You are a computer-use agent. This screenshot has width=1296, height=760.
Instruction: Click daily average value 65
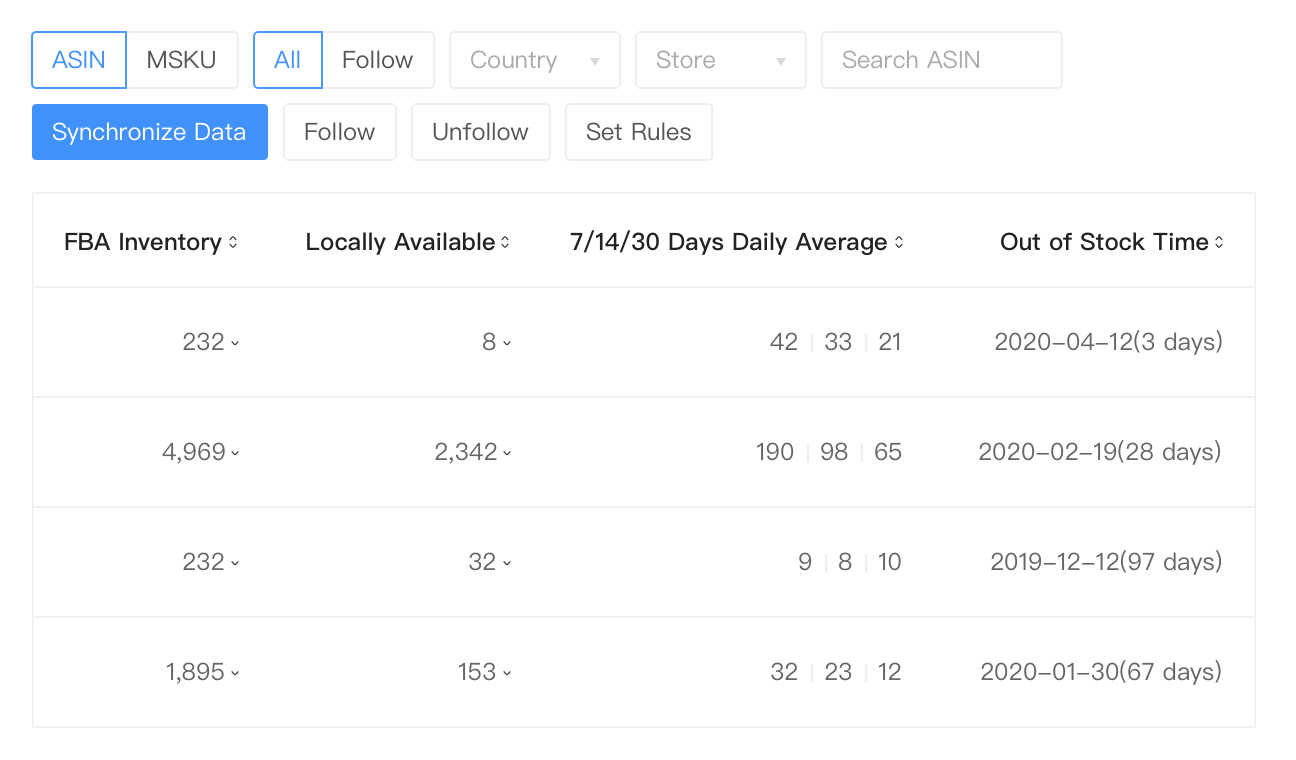pyautogui.click(x=888, y=452)
